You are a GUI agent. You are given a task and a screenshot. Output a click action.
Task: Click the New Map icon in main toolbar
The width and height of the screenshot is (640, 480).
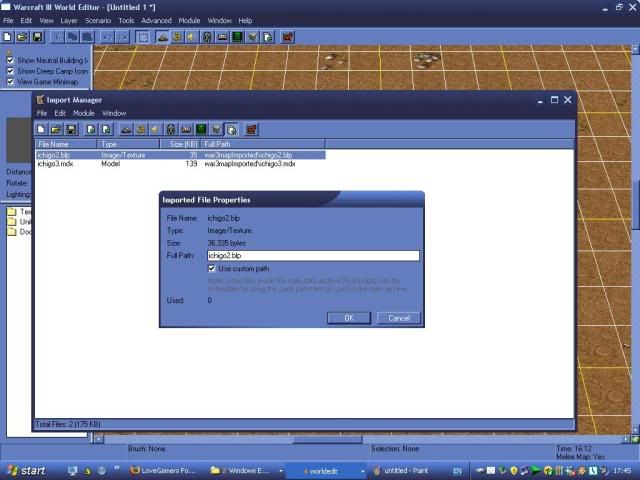tap(7, 37)
